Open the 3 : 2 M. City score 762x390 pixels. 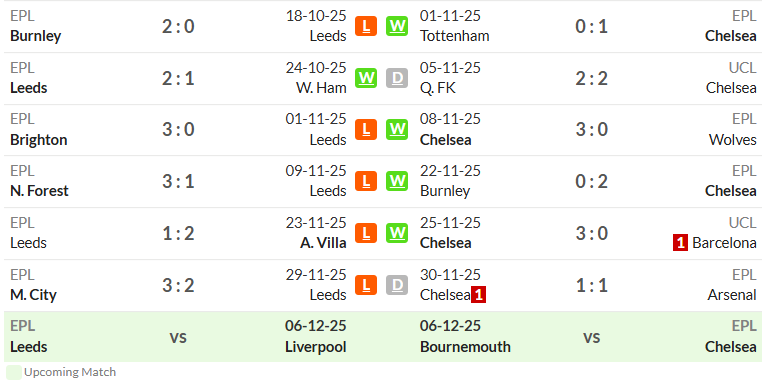pyautogui.click(x=178, y=285)
